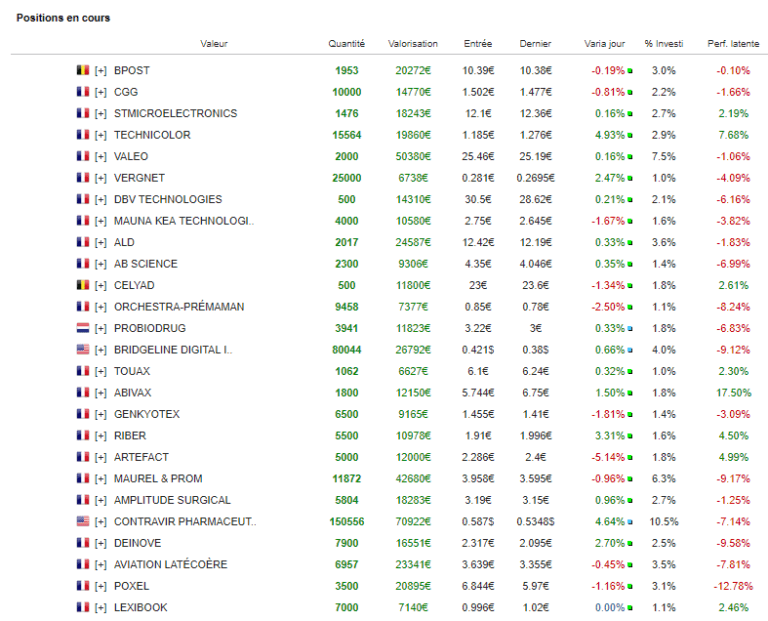Expand the POXEL position details
The image size is (768, 621).
tap(101, 586)
